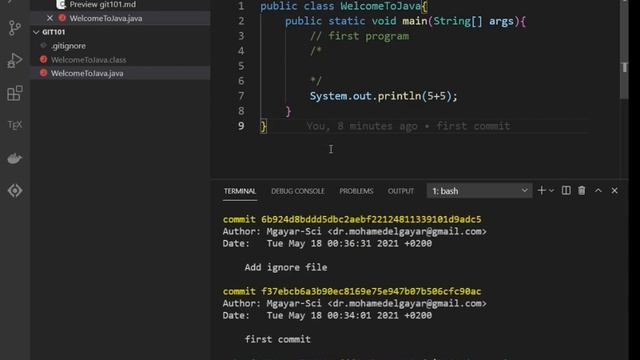640x360 pixels.
Task: Click the Date Tue May 18 00:34:01 line
Action: 327,316
